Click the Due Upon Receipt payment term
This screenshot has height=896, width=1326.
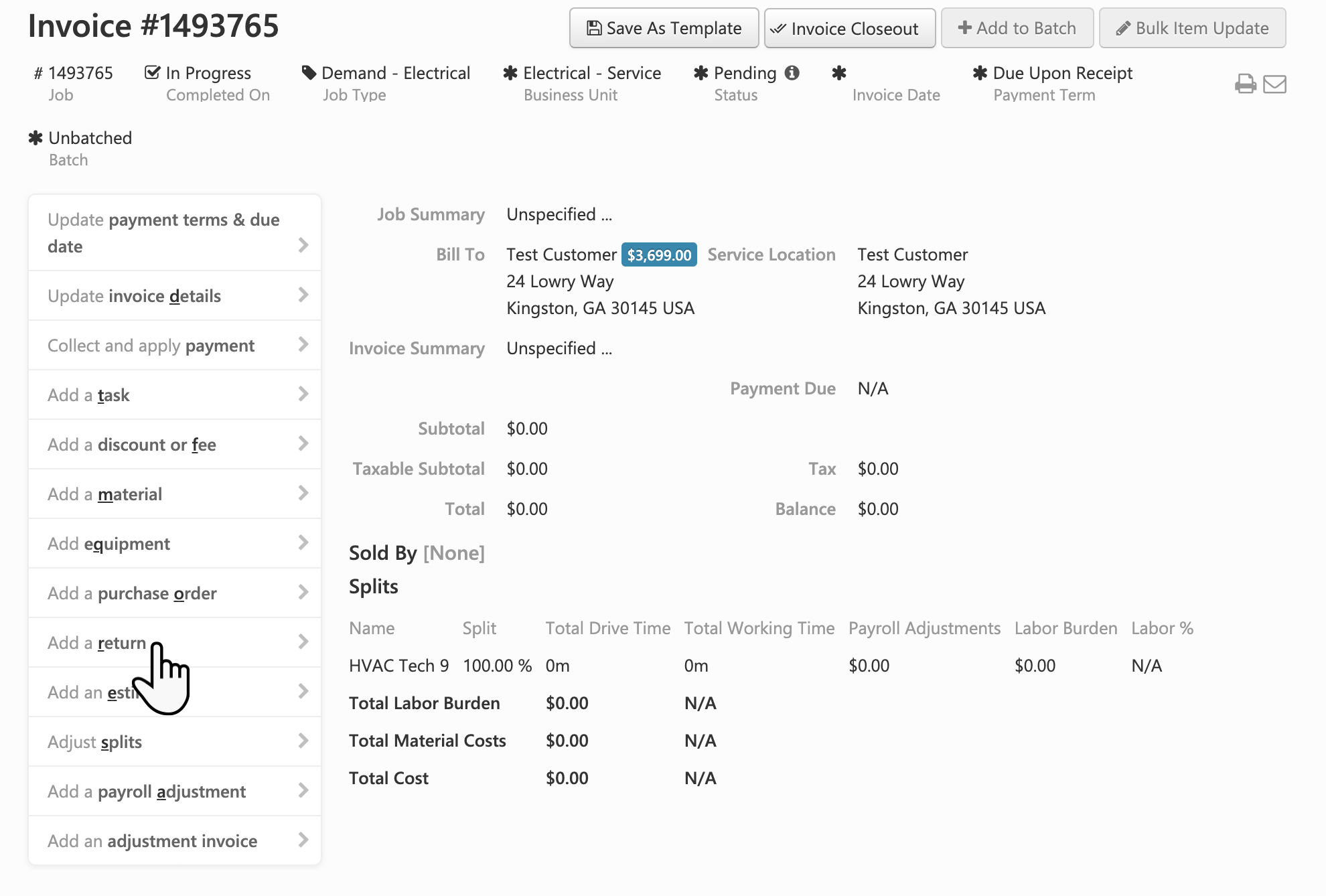(1062, 72)
